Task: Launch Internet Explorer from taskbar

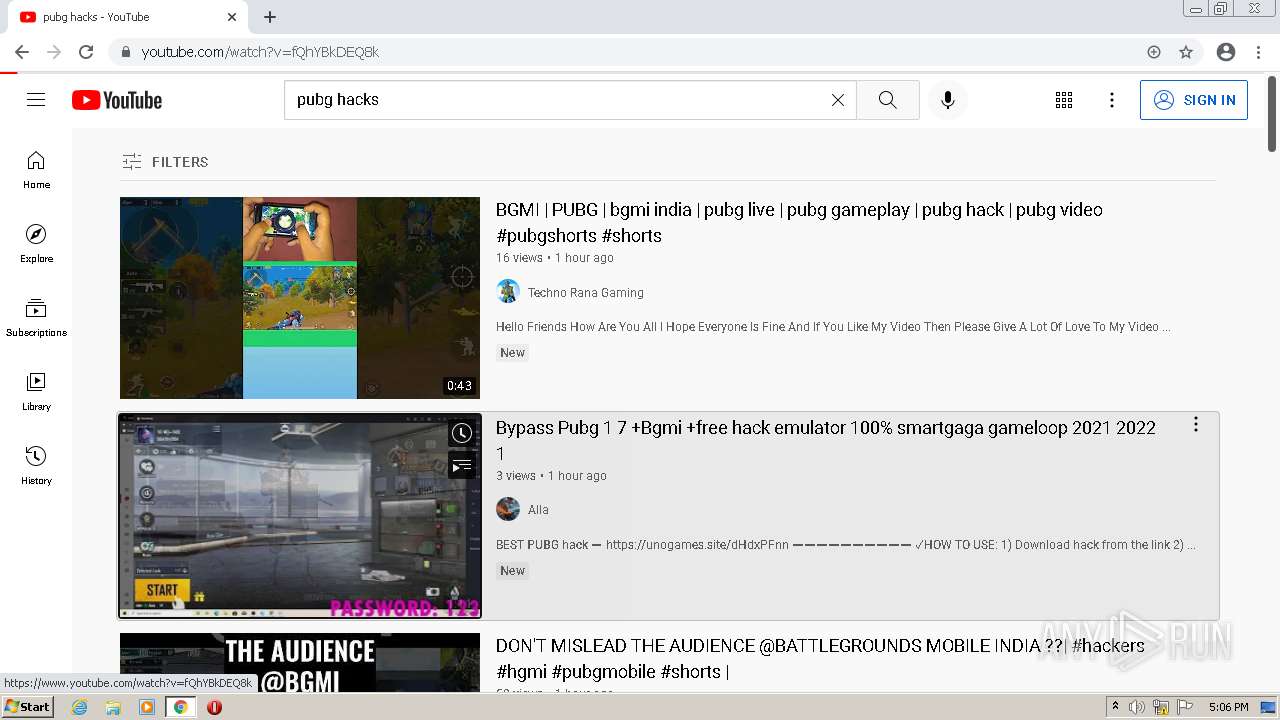Action: point(80,707)
